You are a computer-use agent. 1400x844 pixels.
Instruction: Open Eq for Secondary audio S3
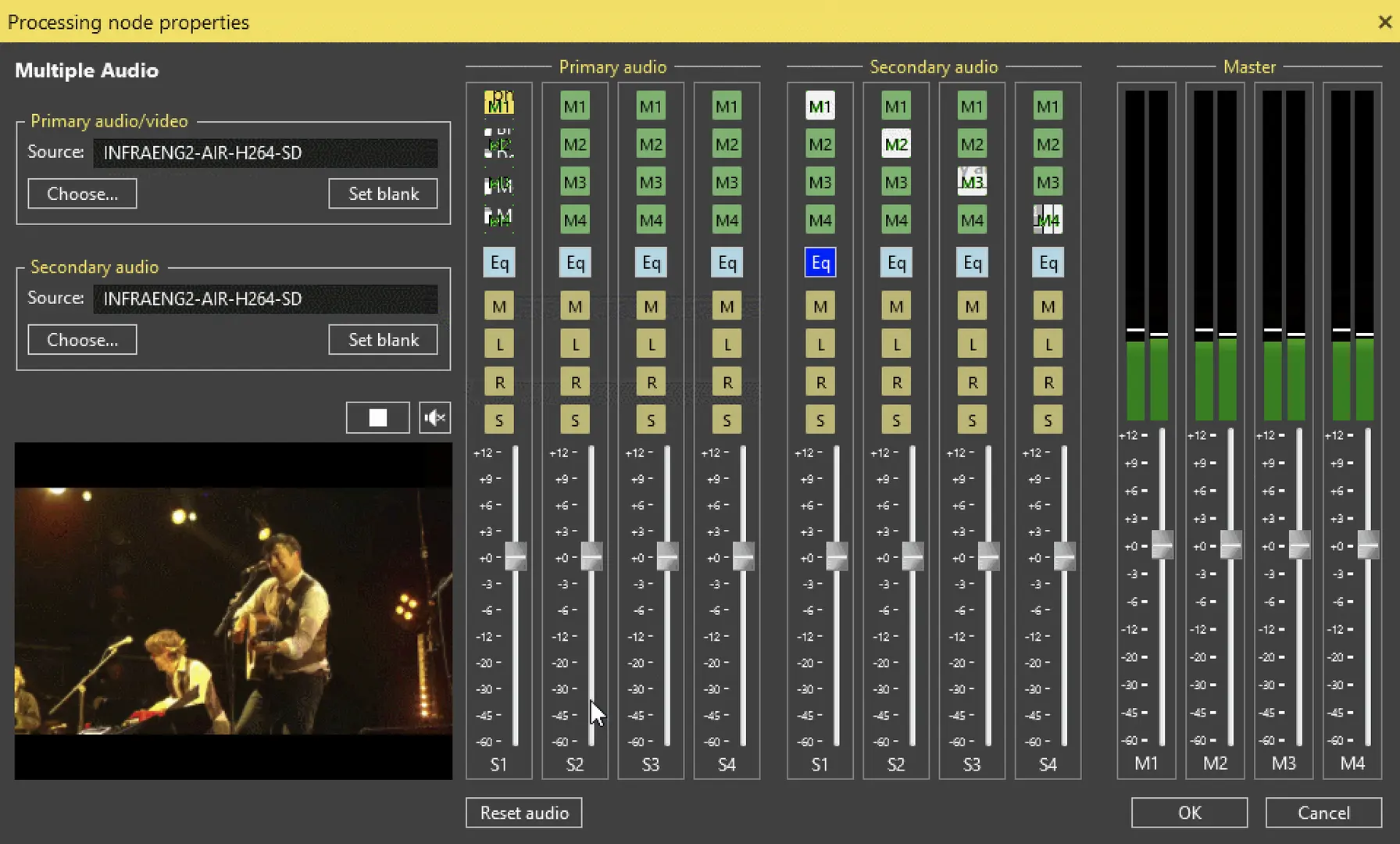pos(972,263)
